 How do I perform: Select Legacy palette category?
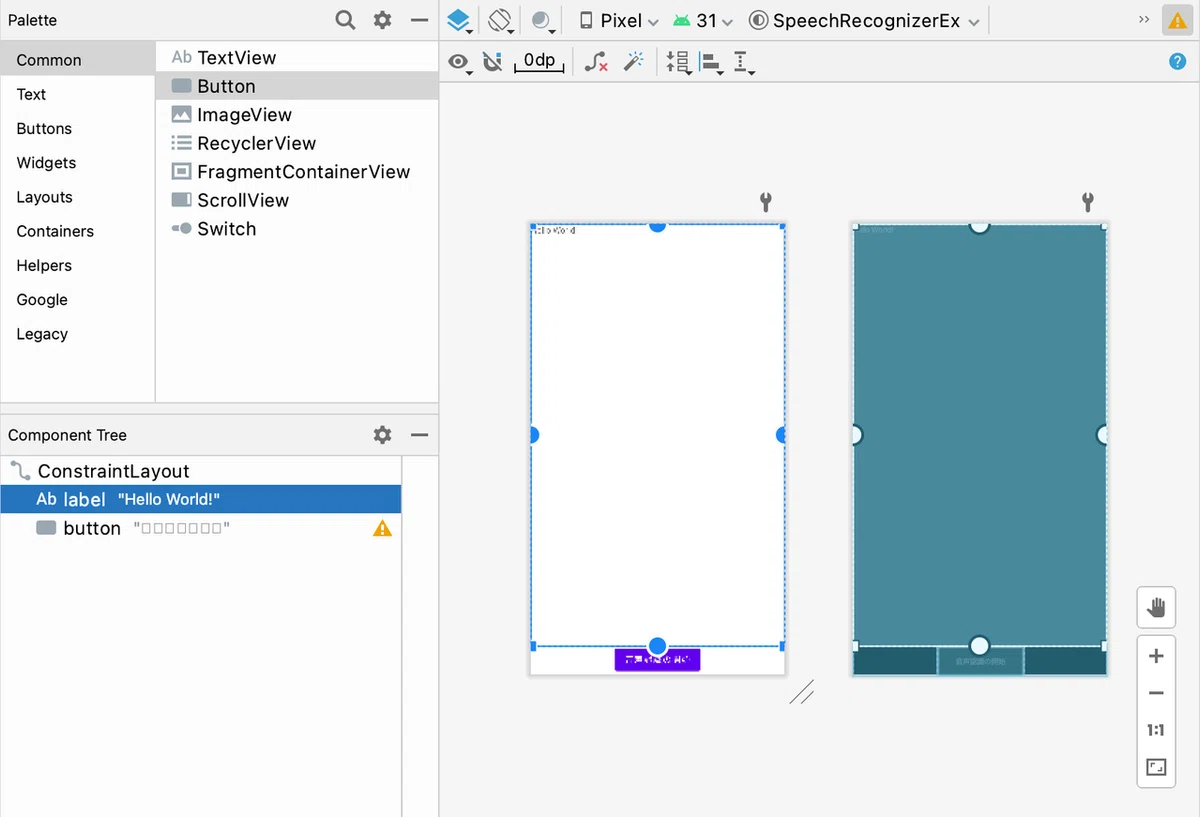click(78, 334)
